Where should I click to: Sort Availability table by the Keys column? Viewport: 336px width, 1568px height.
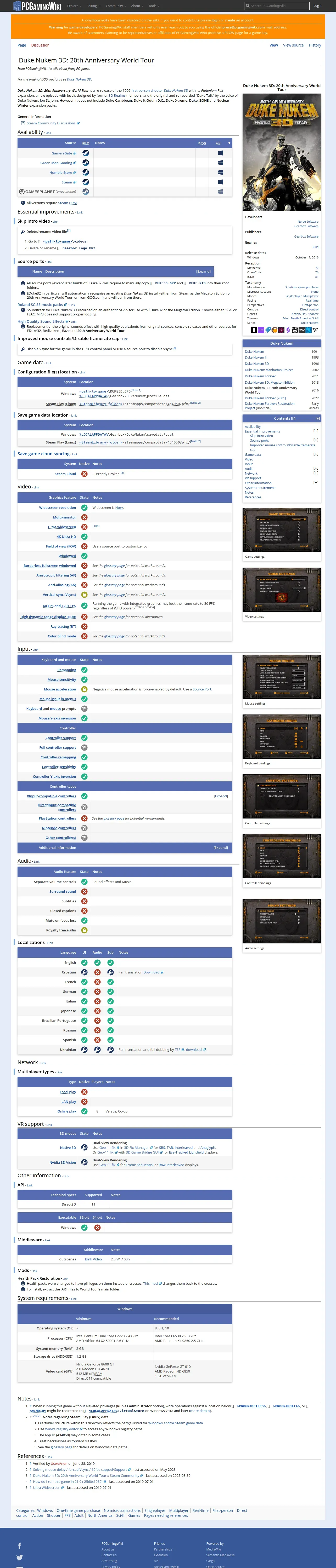(x=202, y=143)
